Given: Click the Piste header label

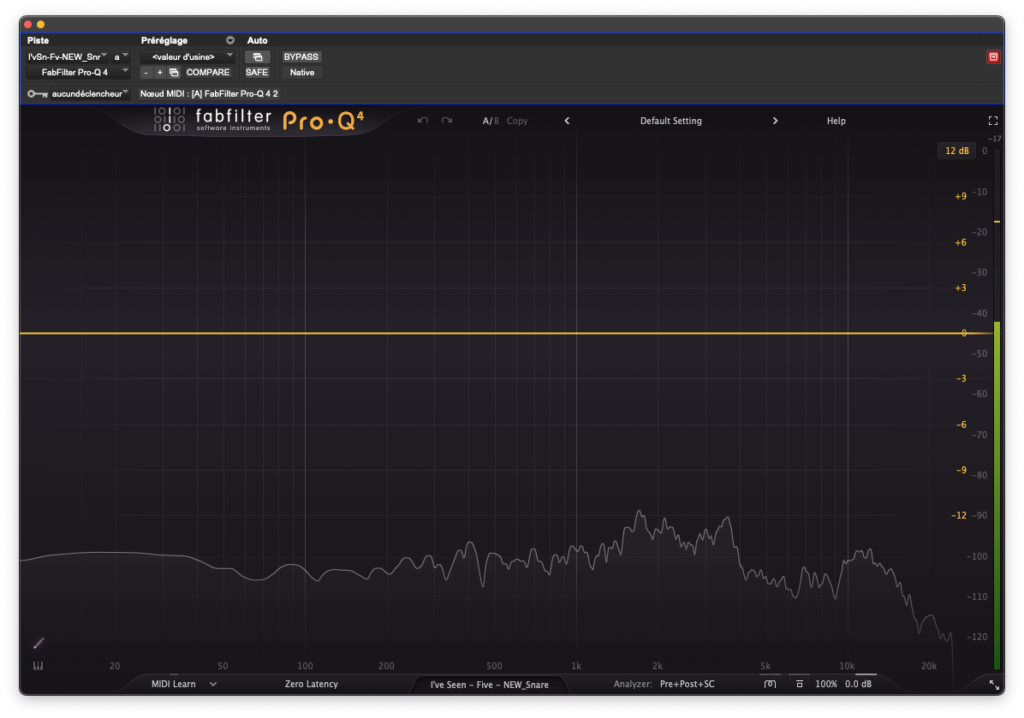Looking at the screenshot, I should [38, 41].
